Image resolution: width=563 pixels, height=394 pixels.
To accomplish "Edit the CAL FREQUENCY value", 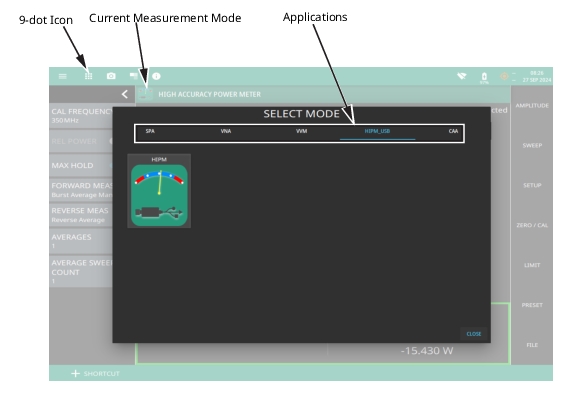I will [x=81, y=116].
